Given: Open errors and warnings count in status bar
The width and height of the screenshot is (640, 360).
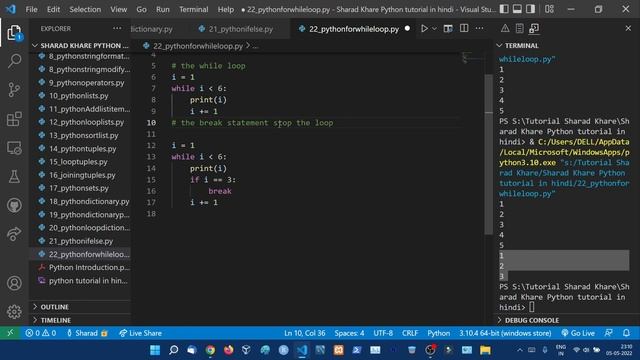Looking at the screenshot, I should [41, 333].
